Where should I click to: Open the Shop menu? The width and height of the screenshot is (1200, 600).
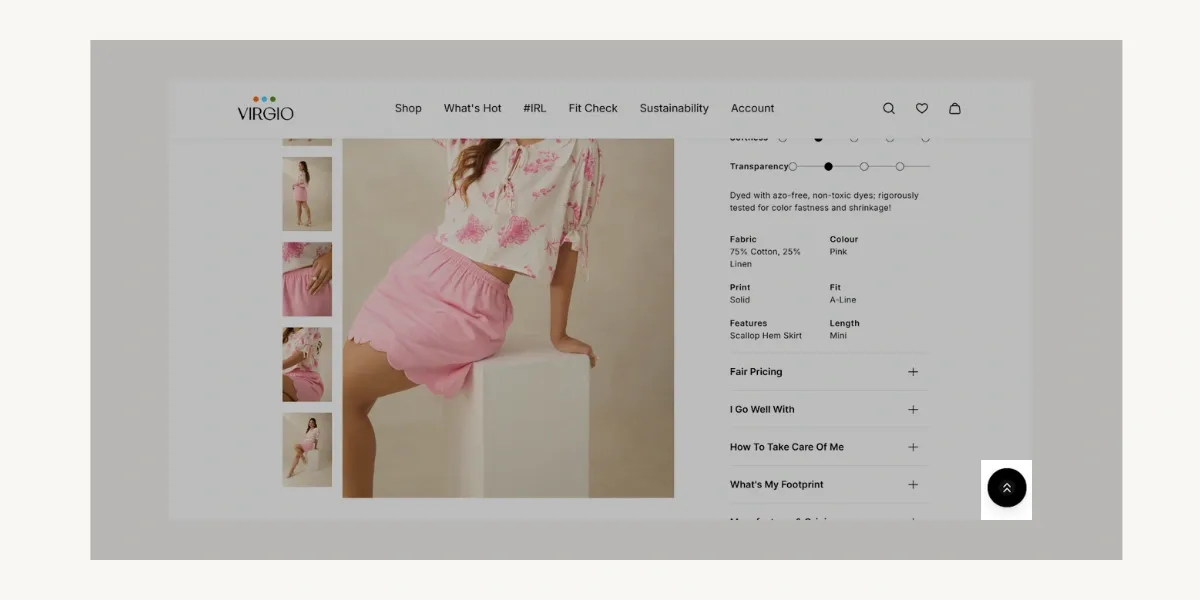408,108
